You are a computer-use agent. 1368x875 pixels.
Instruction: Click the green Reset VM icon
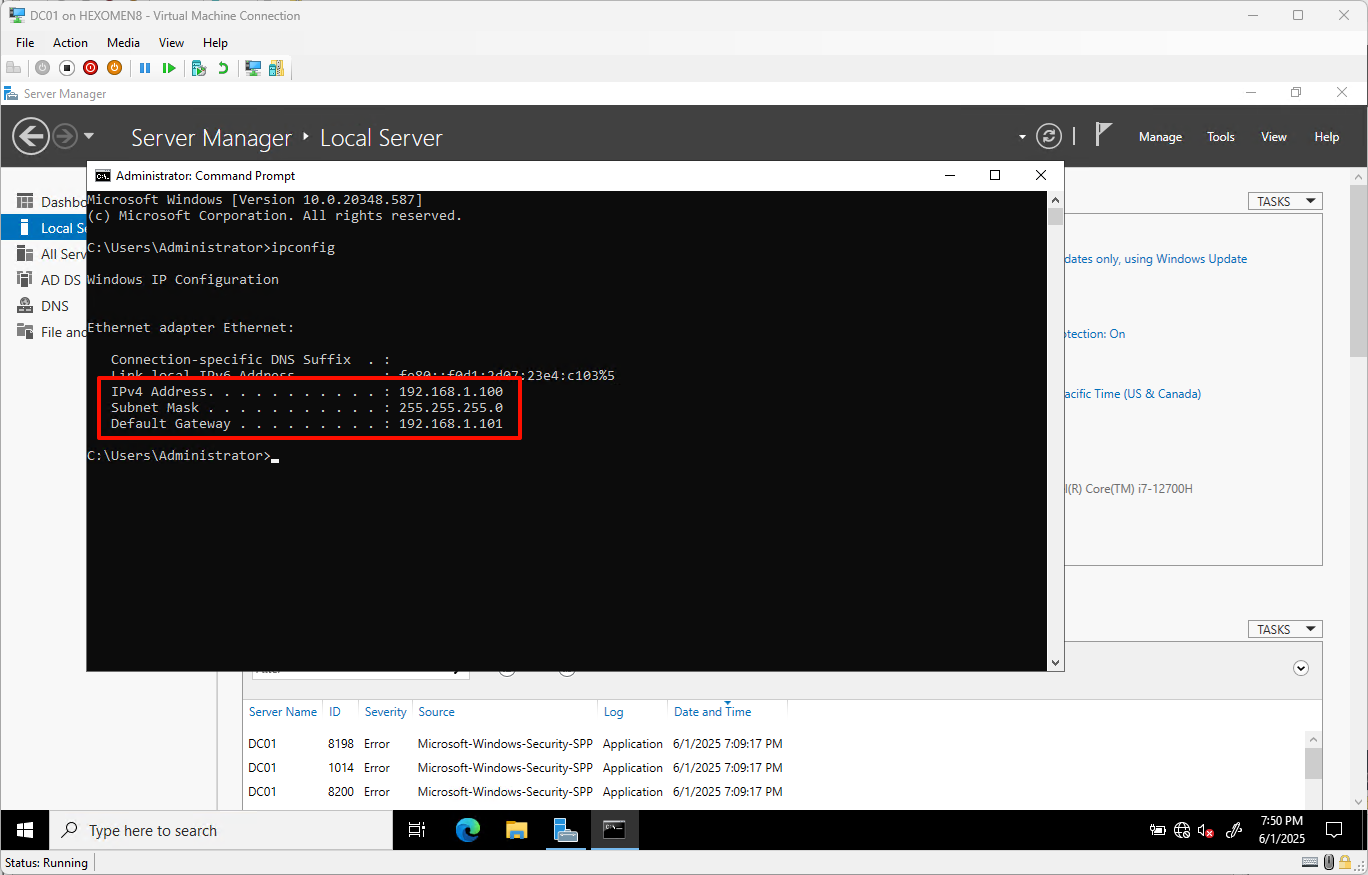(169, 68)
